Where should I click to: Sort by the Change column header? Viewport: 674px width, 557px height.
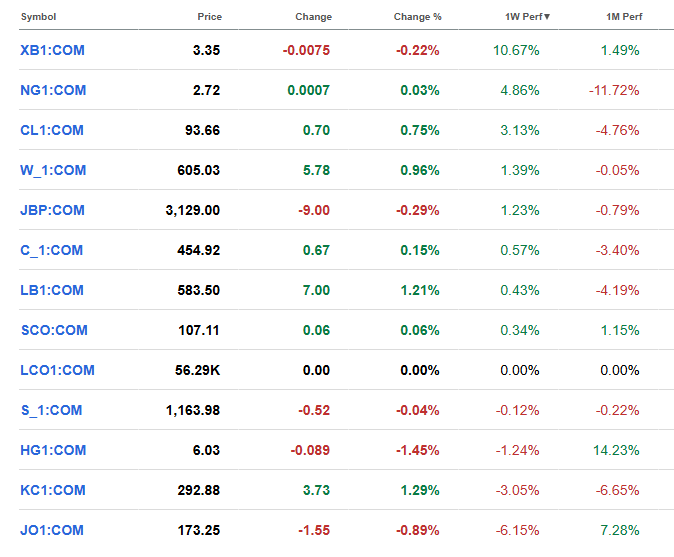pyautogui.click(x=313, y=17)
